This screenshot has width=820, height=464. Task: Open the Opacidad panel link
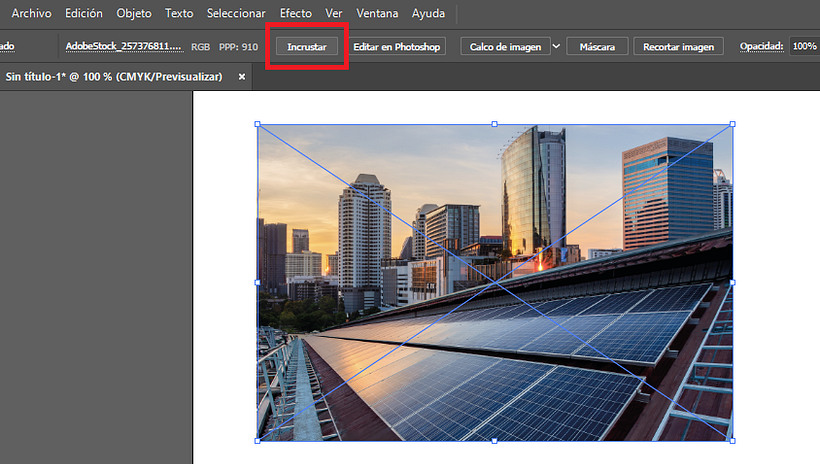tap(761, 47)
